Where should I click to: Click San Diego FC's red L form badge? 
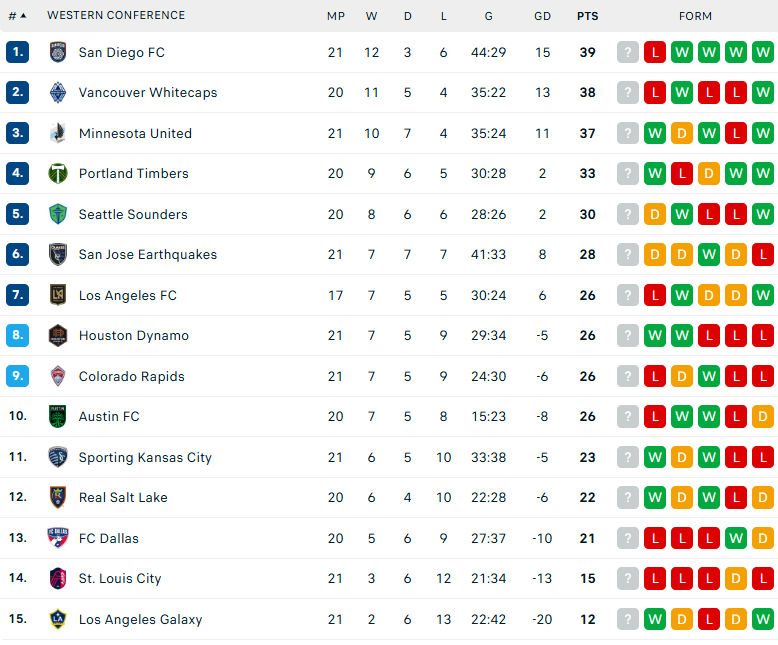click(655, 52)
